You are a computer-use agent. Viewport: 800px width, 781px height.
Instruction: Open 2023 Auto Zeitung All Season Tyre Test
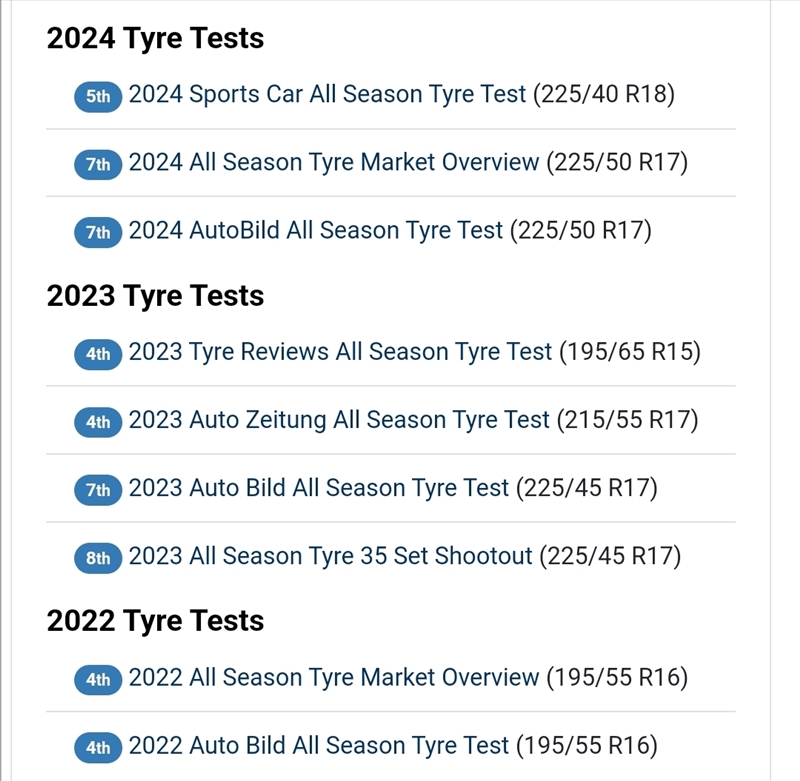(413, 420)
